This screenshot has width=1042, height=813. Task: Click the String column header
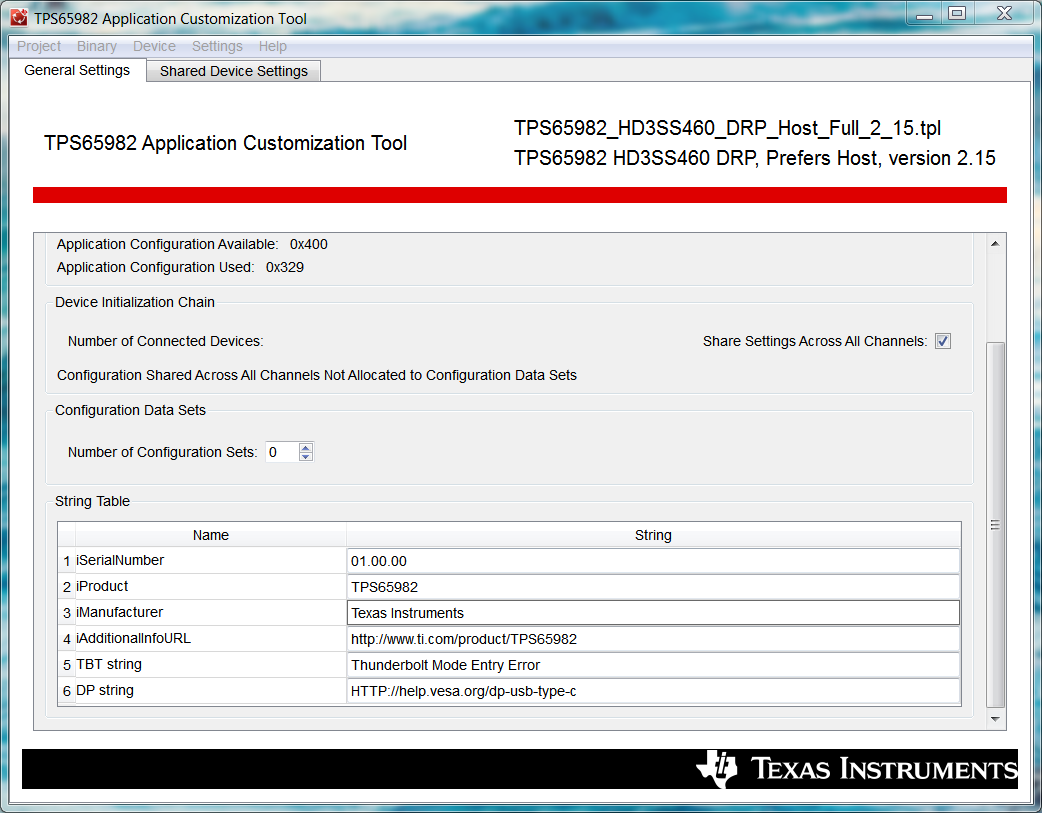(x=653, y=535)
